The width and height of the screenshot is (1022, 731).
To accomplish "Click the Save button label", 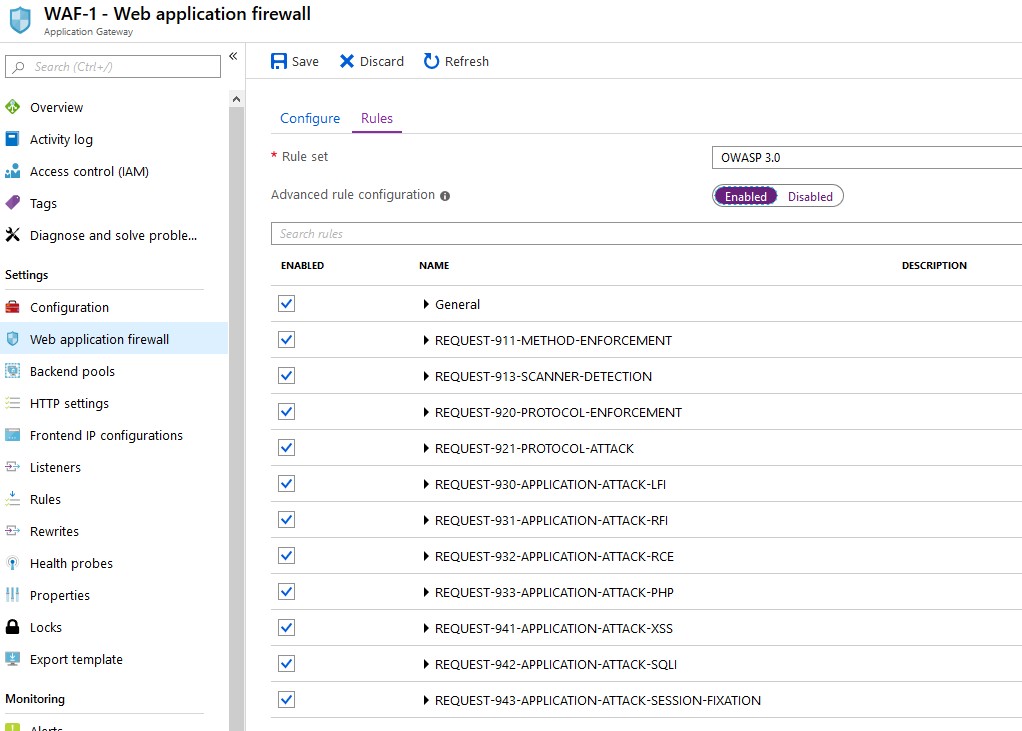I will tap(305, 61).
